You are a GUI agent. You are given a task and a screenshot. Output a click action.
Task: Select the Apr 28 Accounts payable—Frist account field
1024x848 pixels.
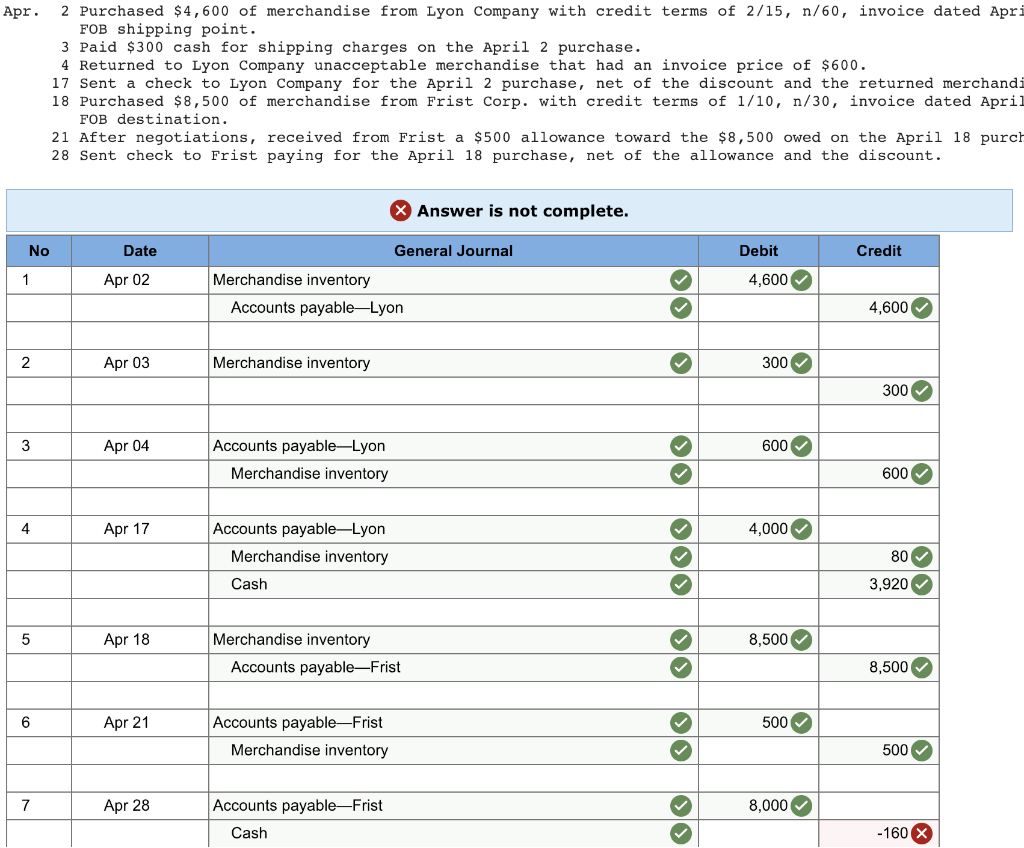click(x=453, y=806)
